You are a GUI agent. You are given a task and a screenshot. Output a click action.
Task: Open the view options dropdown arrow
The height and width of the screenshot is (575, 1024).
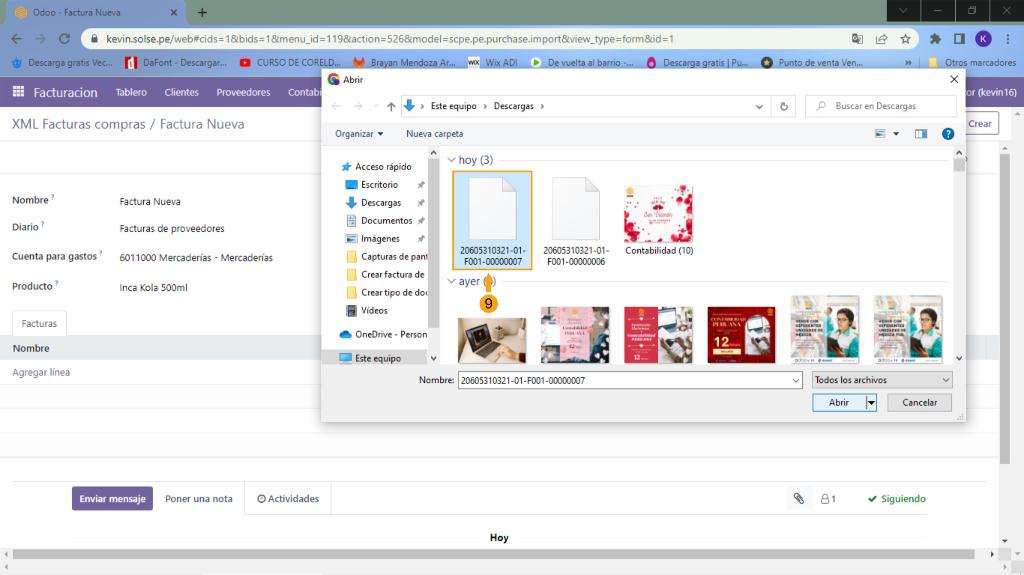click(x=896, y=133)
